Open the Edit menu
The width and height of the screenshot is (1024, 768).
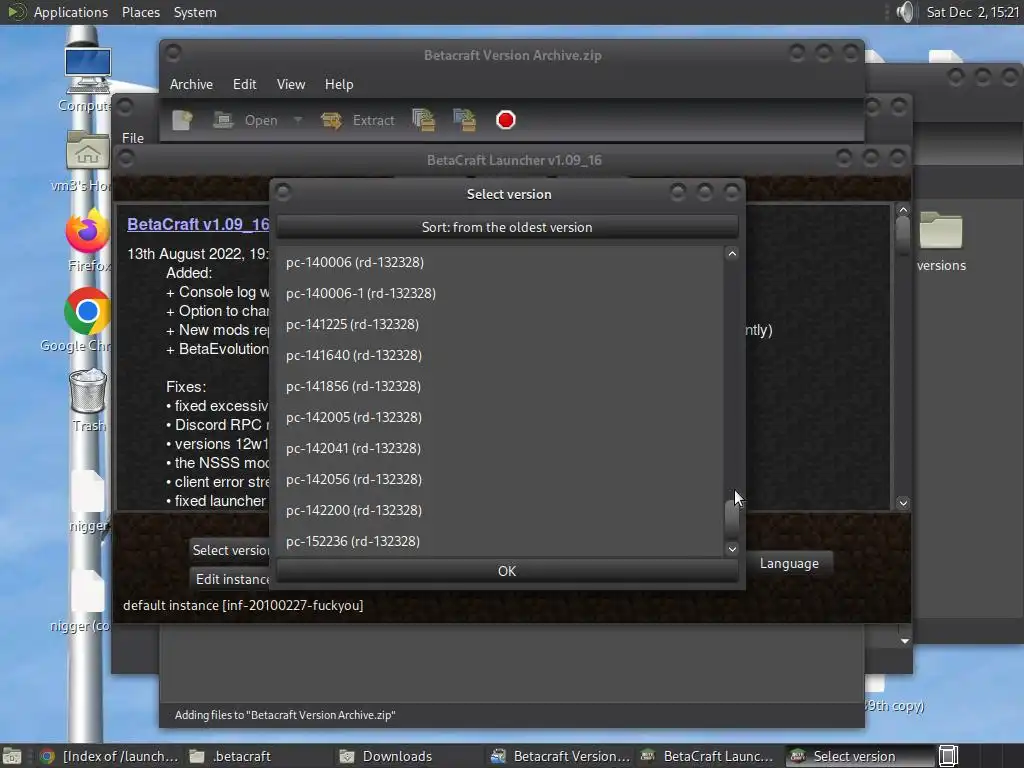click(x=244, y=84)
